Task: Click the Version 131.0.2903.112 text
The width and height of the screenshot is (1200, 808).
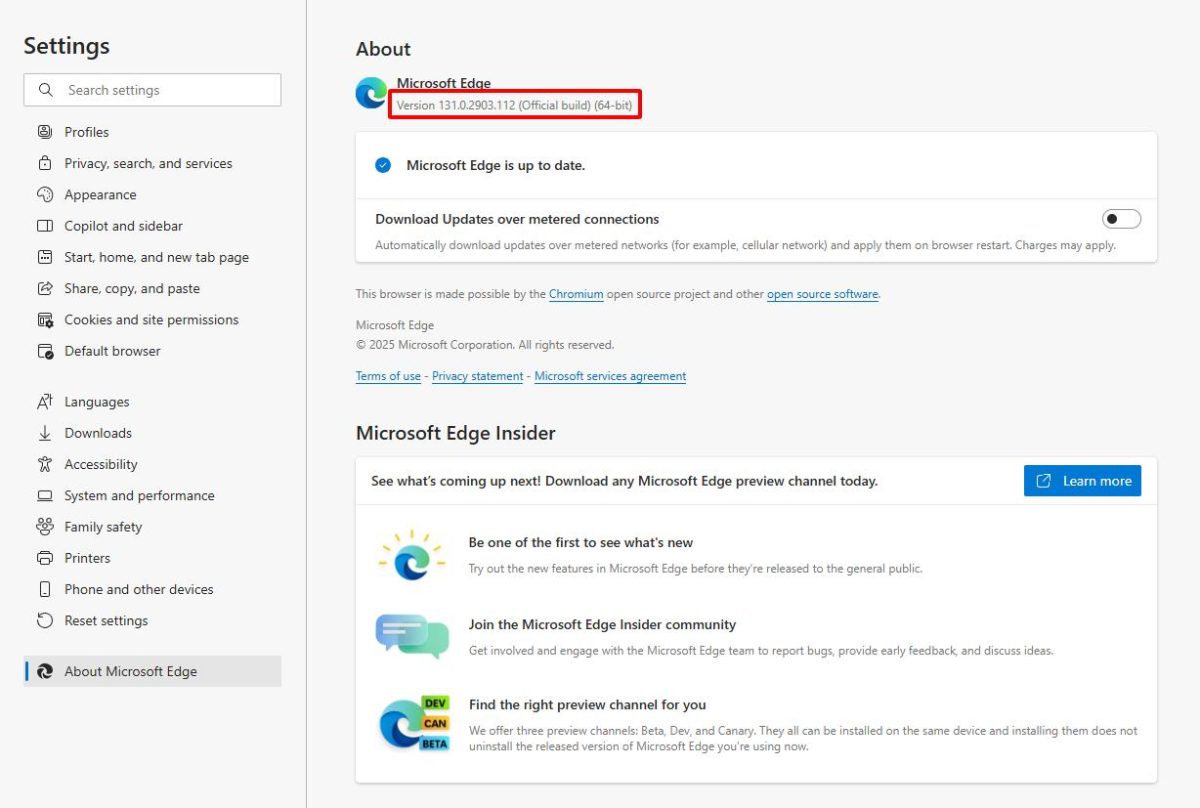Action: (515, 105)
